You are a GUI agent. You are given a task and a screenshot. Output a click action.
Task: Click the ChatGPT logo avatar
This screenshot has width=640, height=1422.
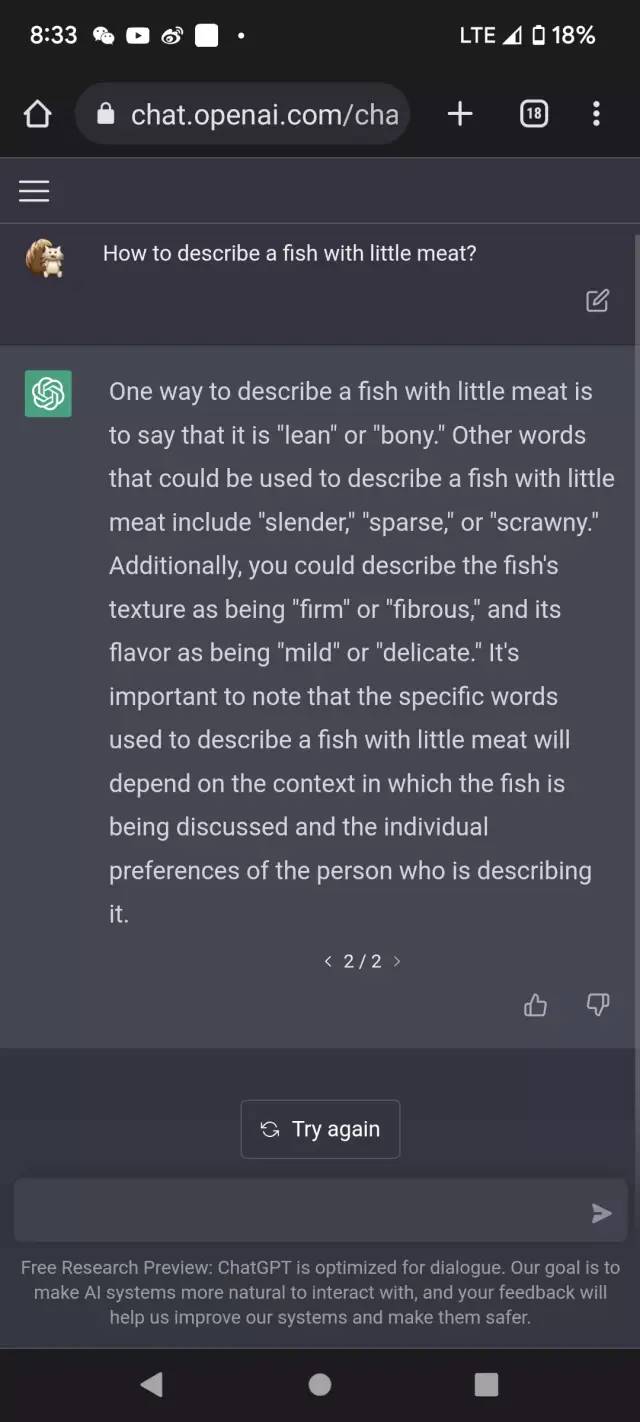(x=48, y=393)
